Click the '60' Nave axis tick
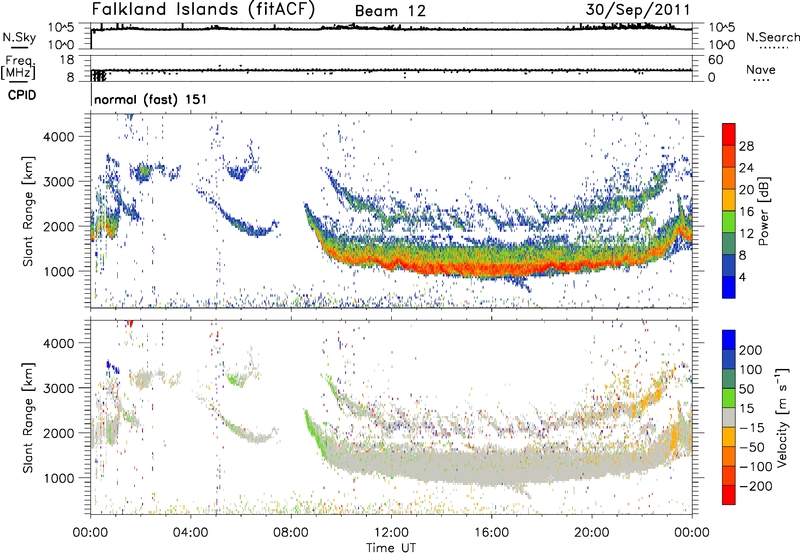The image size is (800, 554). 715,60
